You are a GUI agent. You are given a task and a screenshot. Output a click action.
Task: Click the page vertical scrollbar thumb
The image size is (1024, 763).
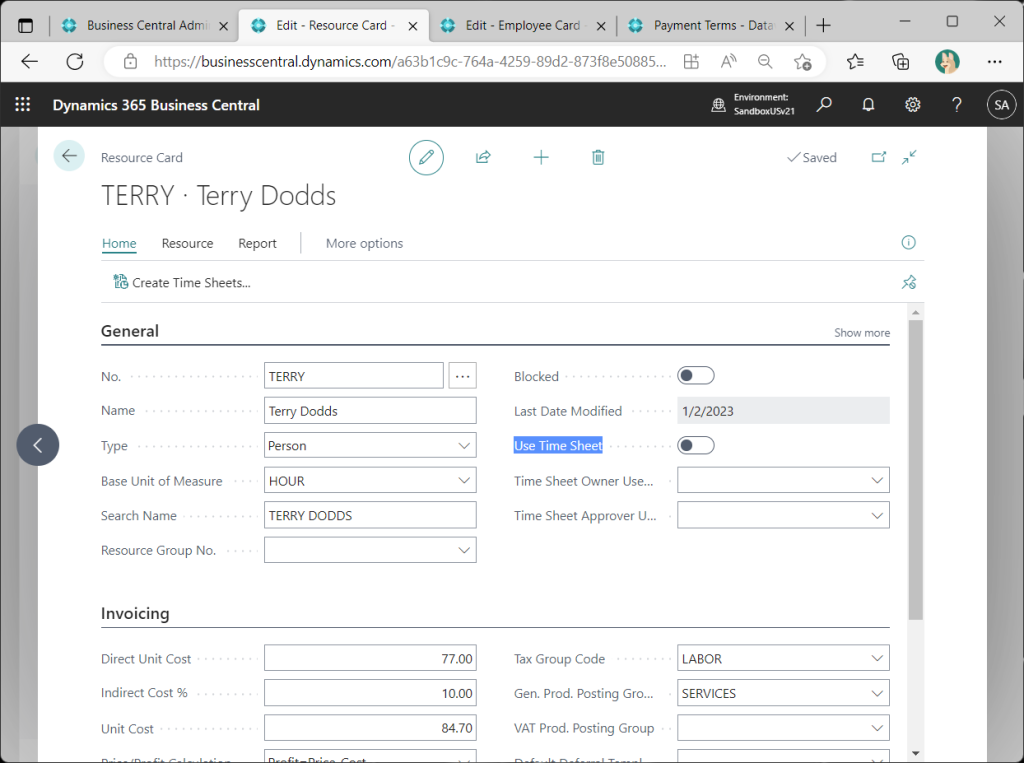[x=916, y=469]
